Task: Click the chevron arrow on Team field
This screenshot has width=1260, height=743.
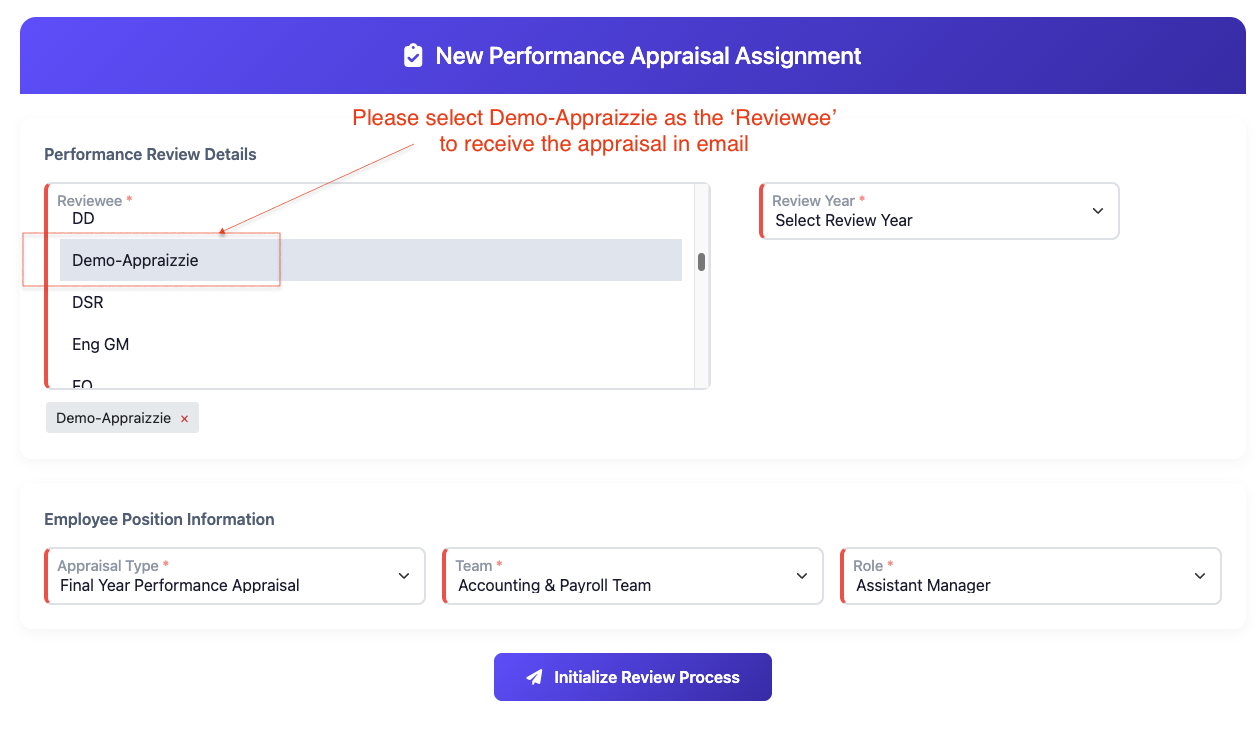Action: (x=802, y=576)
